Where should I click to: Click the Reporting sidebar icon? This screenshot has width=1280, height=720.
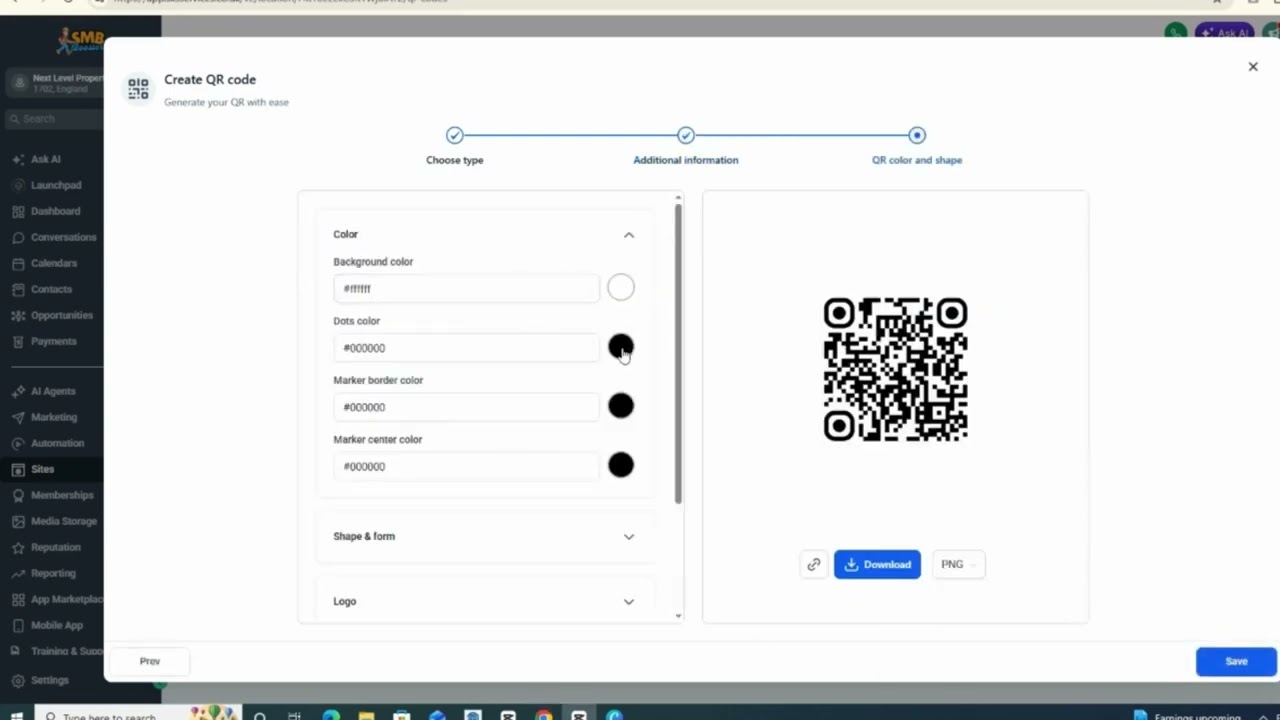(x=18, y=573)
